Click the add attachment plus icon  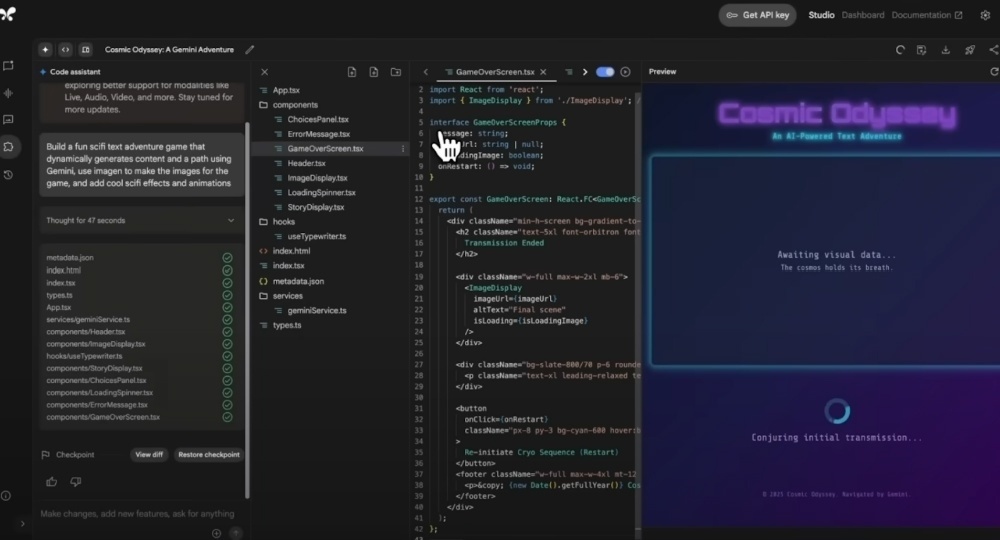click(216, 533)
